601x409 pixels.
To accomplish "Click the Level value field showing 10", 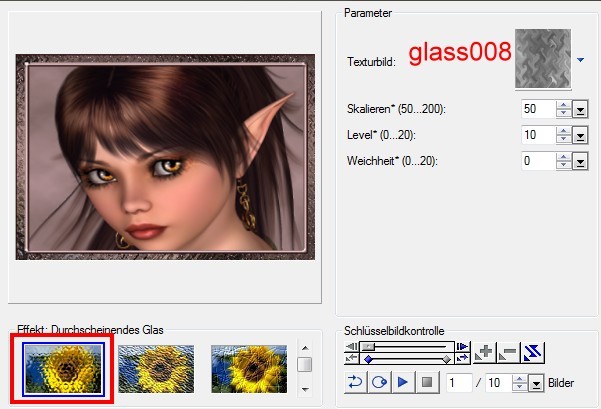I will click(x=539, y=135).
